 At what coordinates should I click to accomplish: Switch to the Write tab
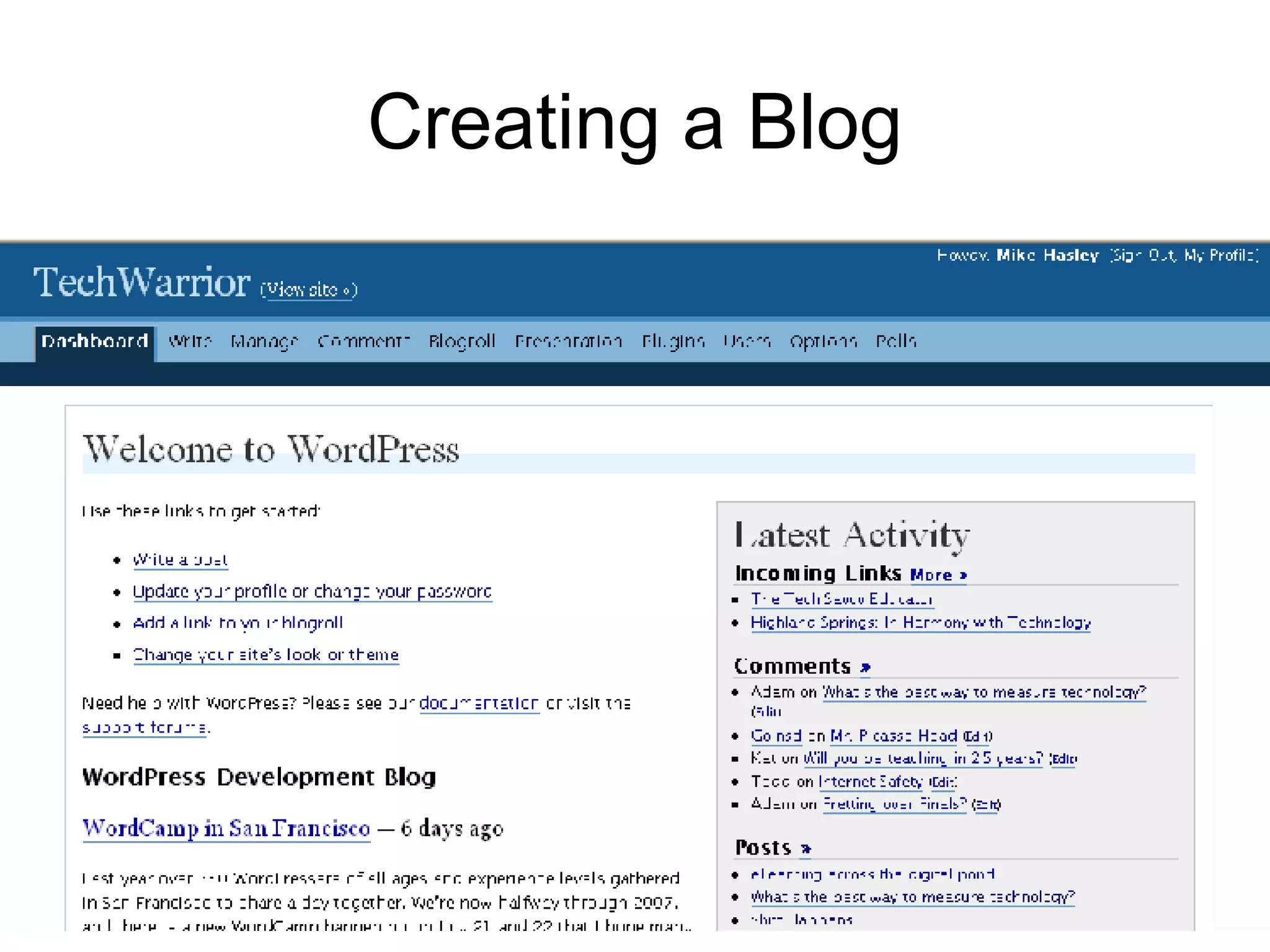(190, 342)
